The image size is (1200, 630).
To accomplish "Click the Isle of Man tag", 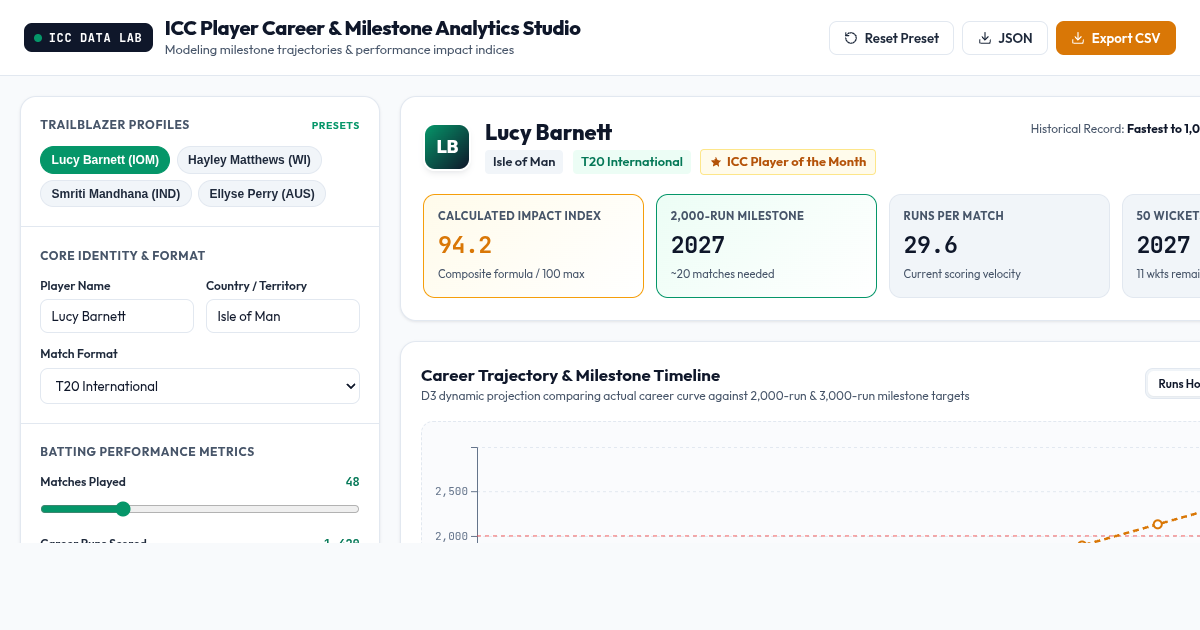I will tap(524, 162).
